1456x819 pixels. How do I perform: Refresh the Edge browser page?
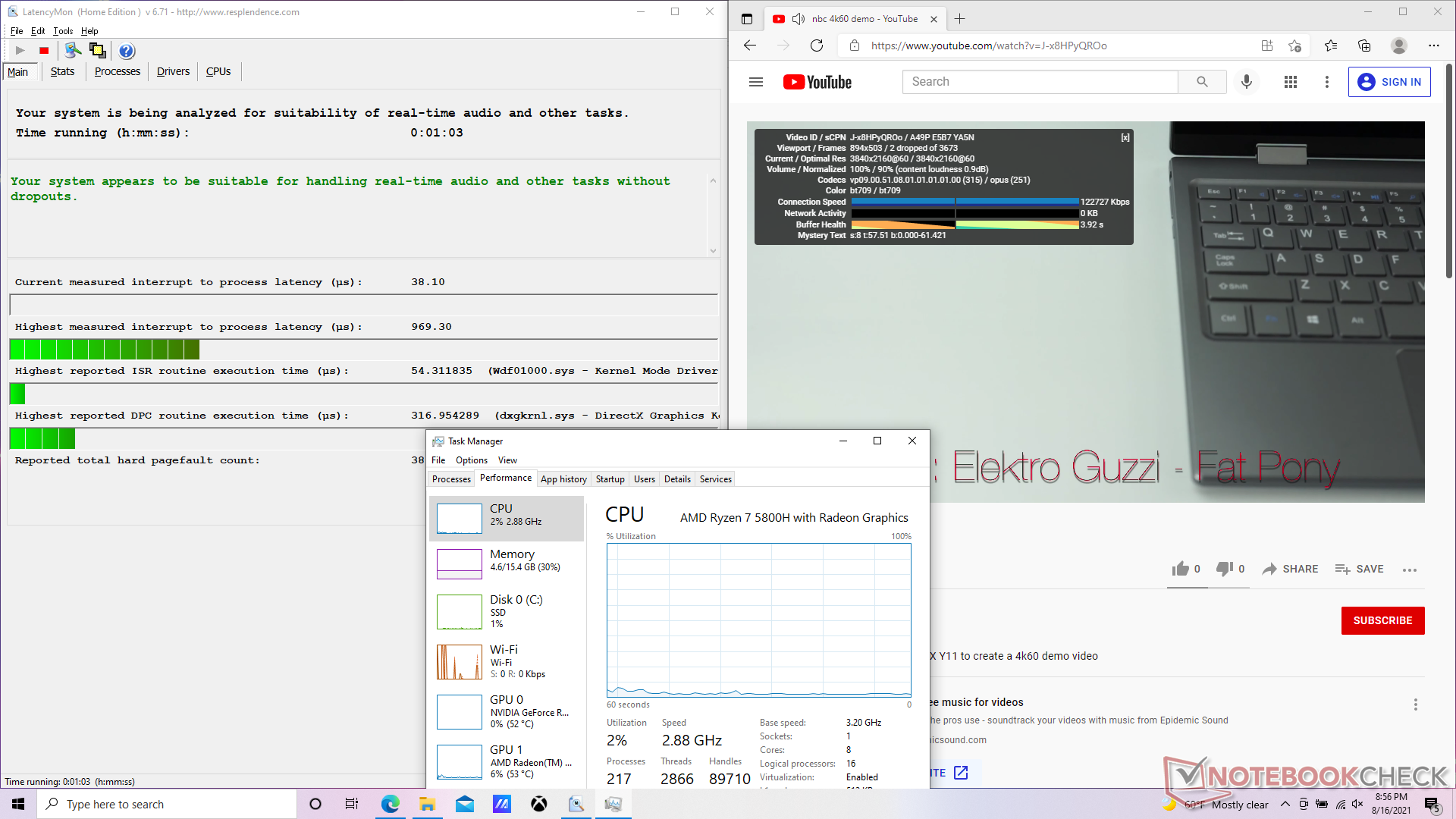point(817,45)
